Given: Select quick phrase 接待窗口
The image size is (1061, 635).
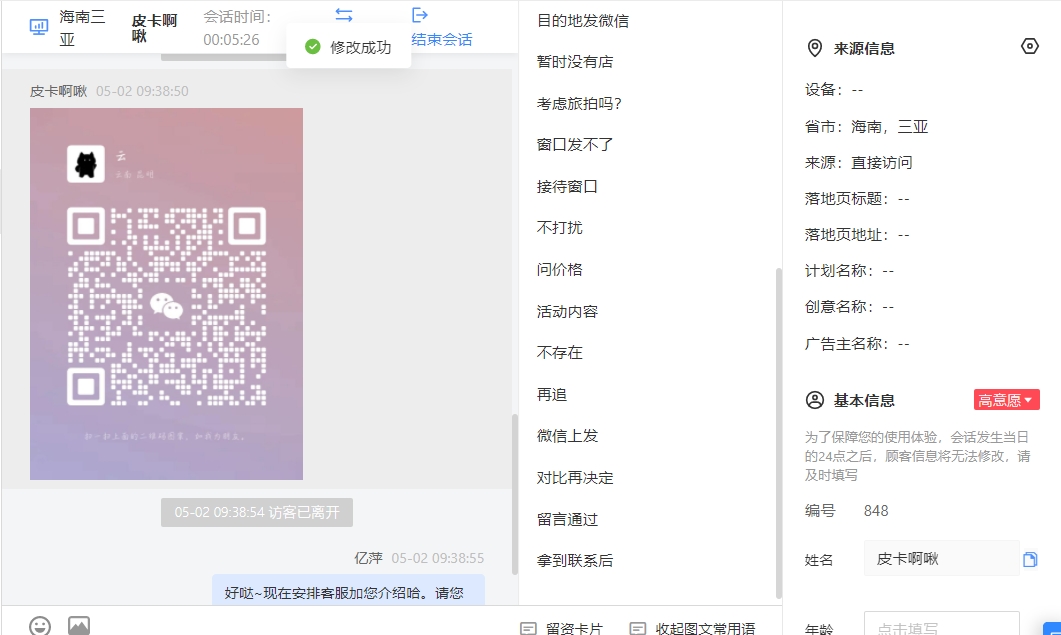Looking at the screenshot, I should click(567, 187).
